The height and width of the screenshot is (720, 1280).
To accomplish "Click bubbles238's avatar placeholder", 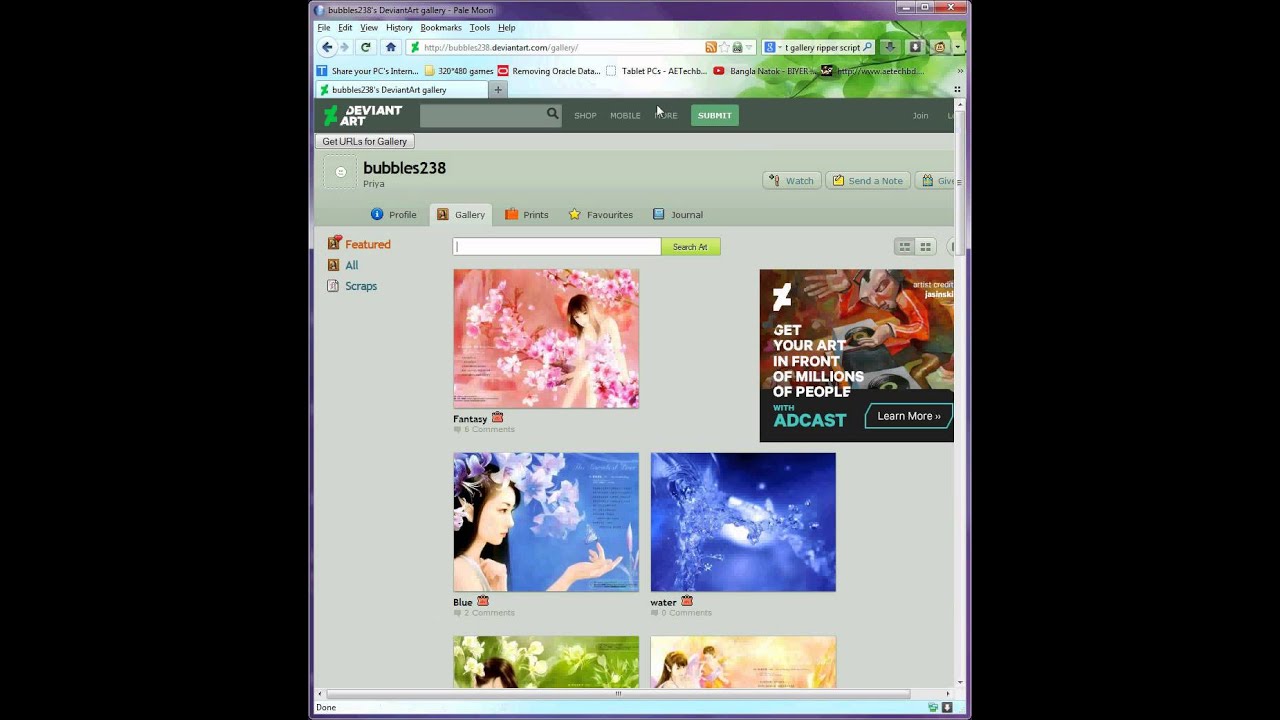I will [x=340, y=172].
